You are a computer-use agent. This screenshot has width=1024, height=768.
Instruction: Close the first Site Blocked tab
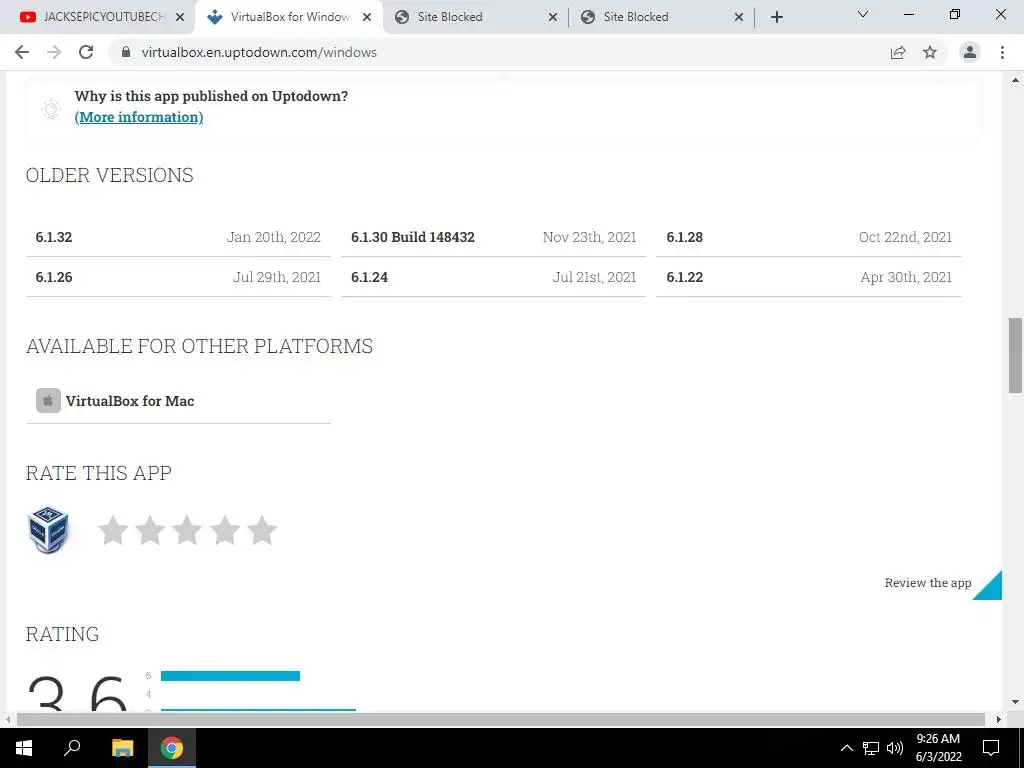(x=552, y=17)
